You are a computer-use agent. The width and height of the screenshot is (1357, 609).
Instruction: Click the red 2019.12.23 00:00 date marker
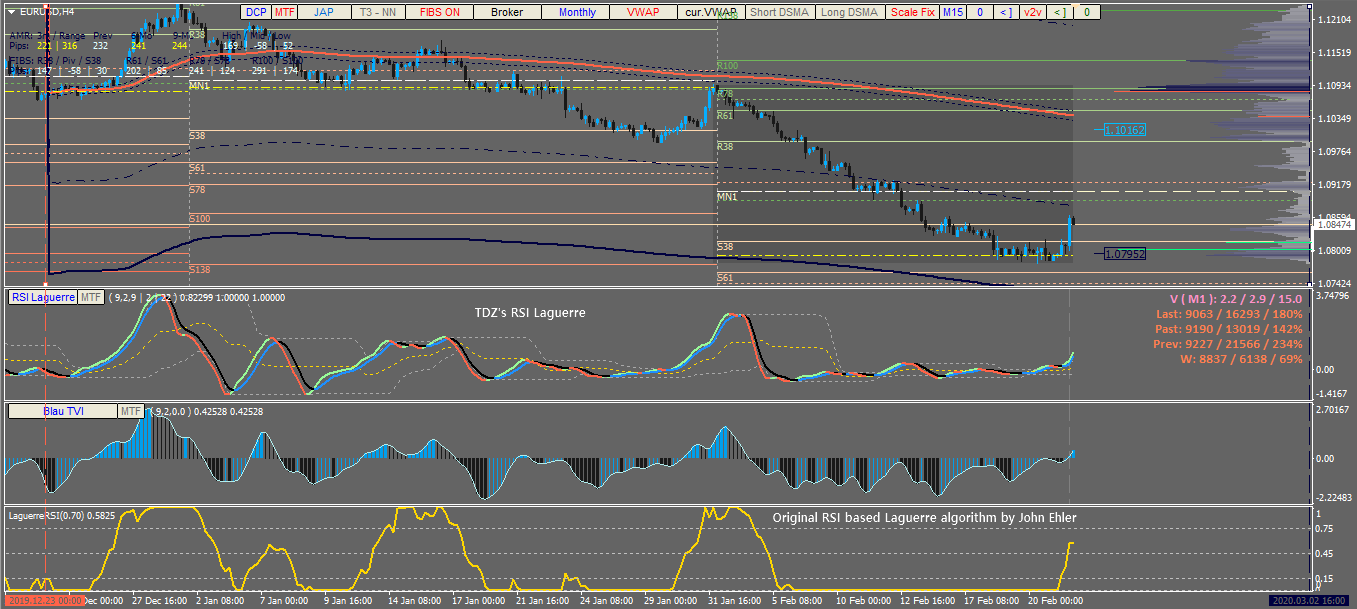(44, 601)
